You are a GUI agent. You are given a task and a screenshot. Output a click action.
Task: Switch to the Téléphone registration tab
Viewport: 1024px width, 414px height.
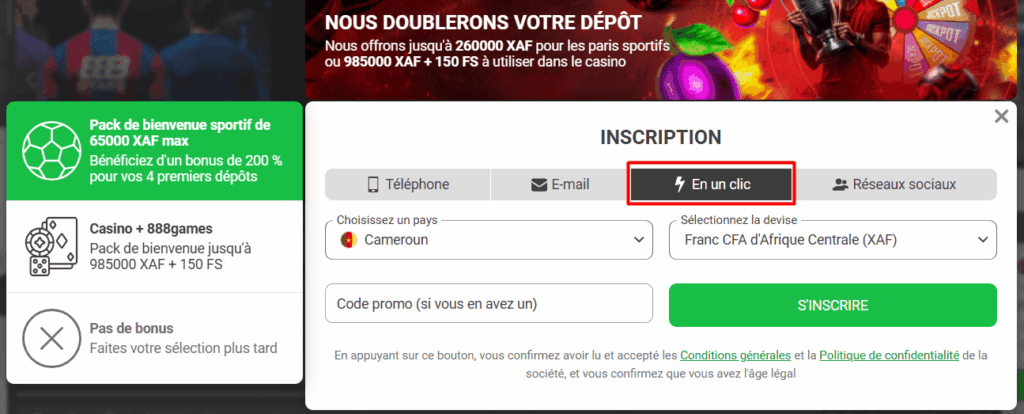(407, 184)
